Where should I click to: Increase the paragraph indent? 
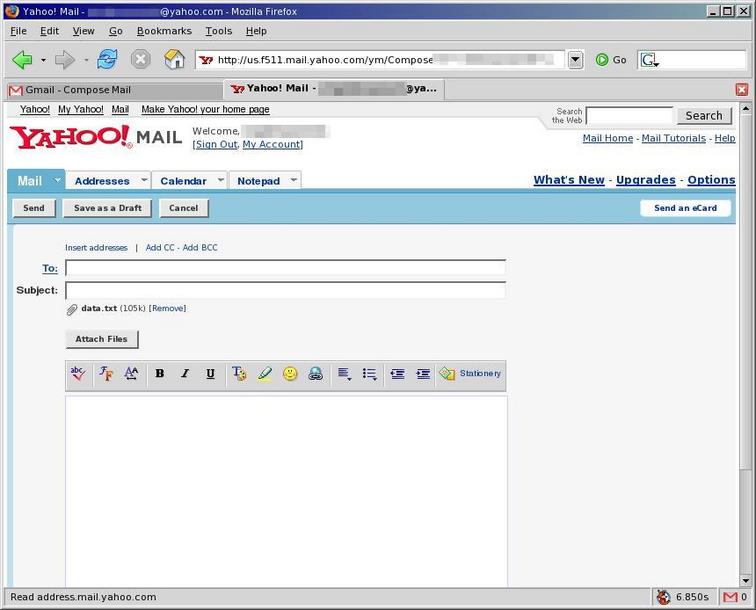423,374
